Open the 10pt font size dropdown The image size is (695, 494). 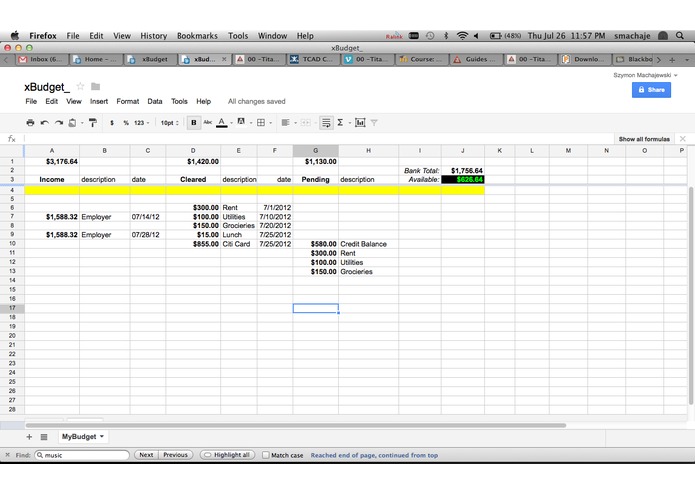click(169, 123)
